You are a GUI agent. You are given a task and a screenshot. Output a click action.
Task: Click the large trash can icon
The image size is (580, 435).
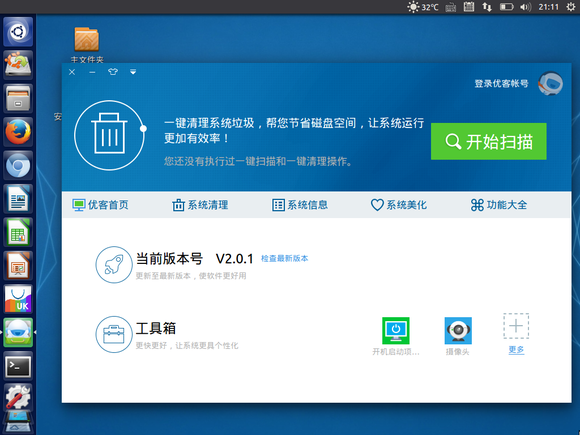[109, 135]
